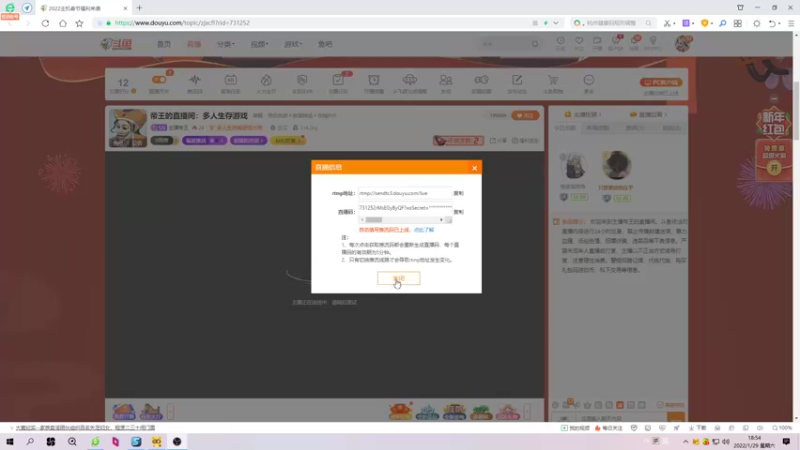
Task: Open the two-person room management icon
Action: pyautogui.click(x=445, y=80)
